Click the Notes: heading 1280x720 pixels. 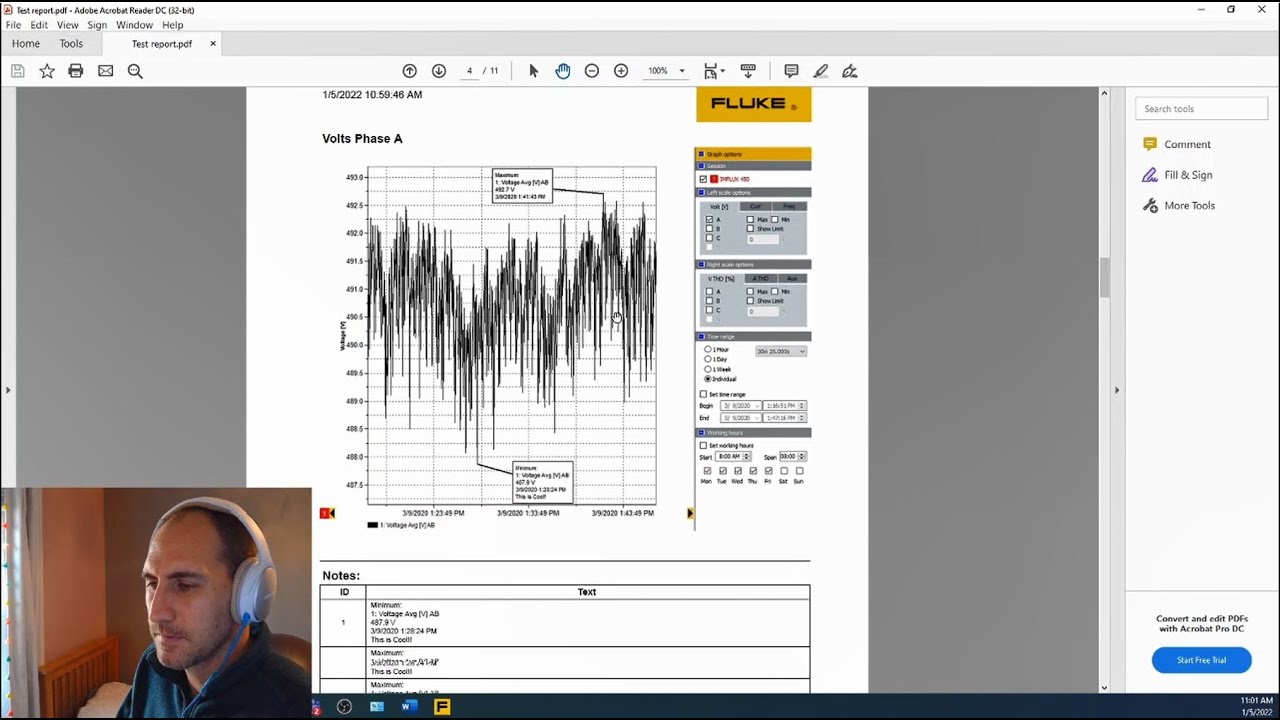tap(341, 576)
